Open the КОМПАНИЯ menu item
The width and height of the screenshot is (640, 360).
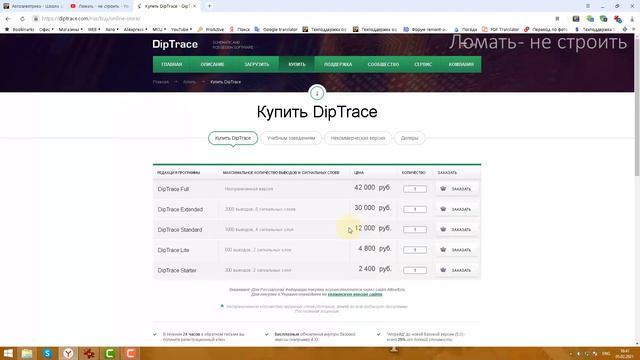(x=461, y=64)
